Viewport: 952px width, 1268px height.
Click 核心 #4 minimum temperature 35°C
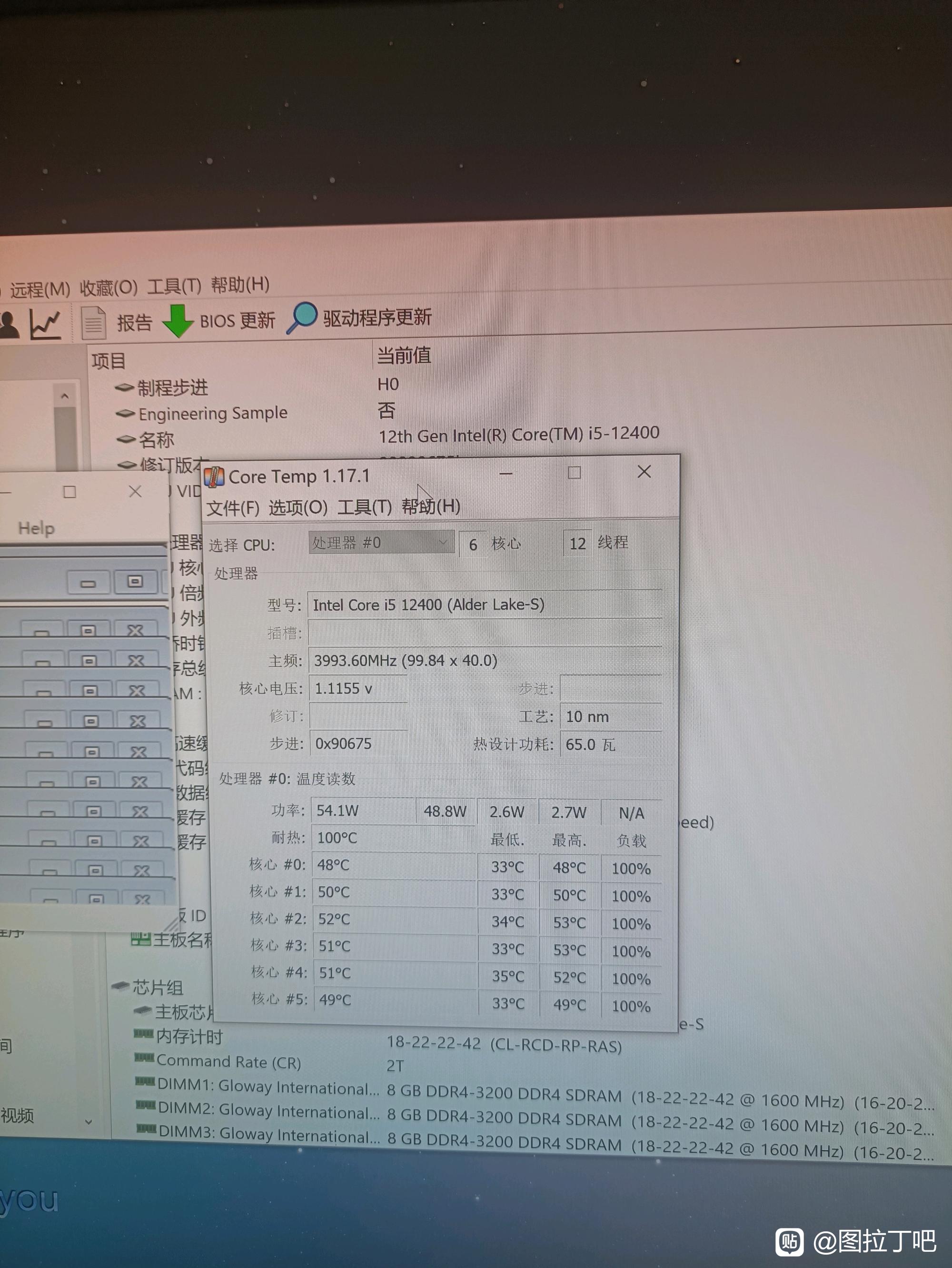coord(508,976)
